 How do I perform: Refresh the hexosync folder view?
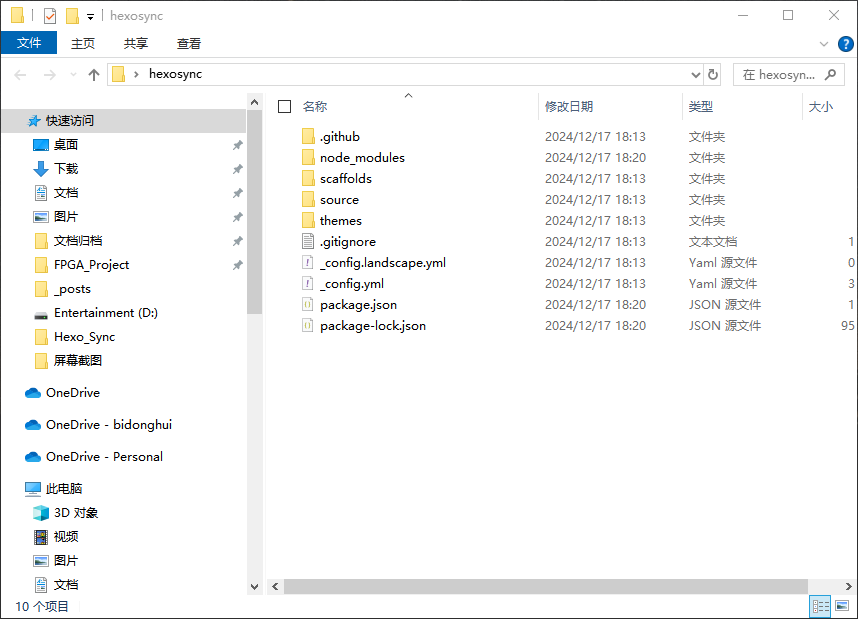[712, 75]
